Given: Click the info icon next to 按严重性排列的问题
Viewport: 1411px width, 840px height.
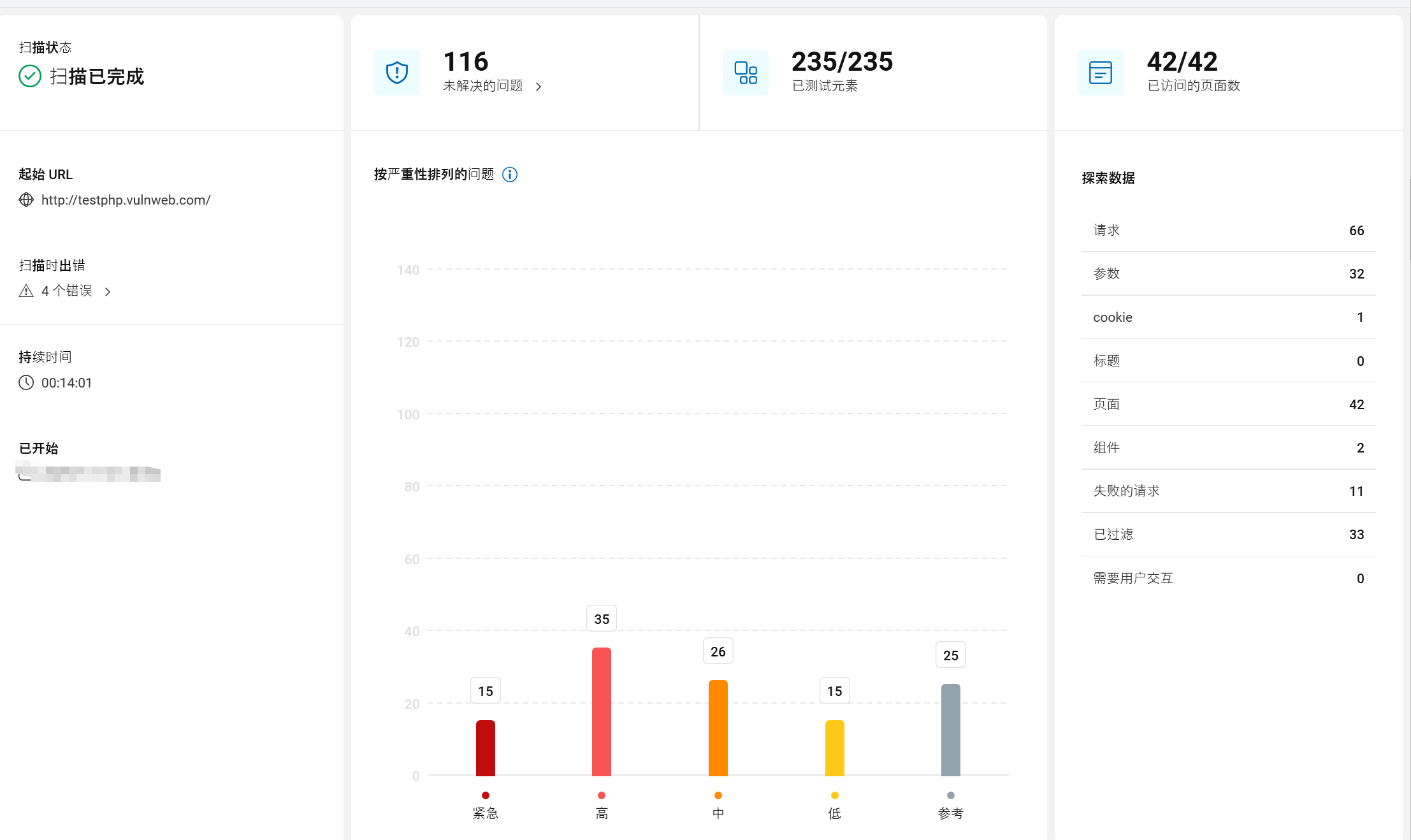Looking at the screenshot, I should pyautogui.click(x=510, y=175).
